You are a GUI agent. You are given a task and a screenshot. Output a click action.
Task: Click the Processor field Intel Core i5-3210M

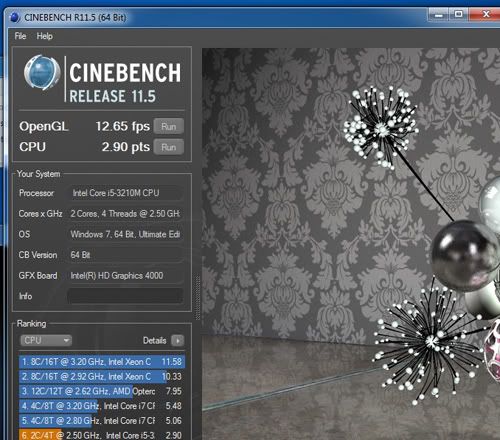tap(126, 193)
